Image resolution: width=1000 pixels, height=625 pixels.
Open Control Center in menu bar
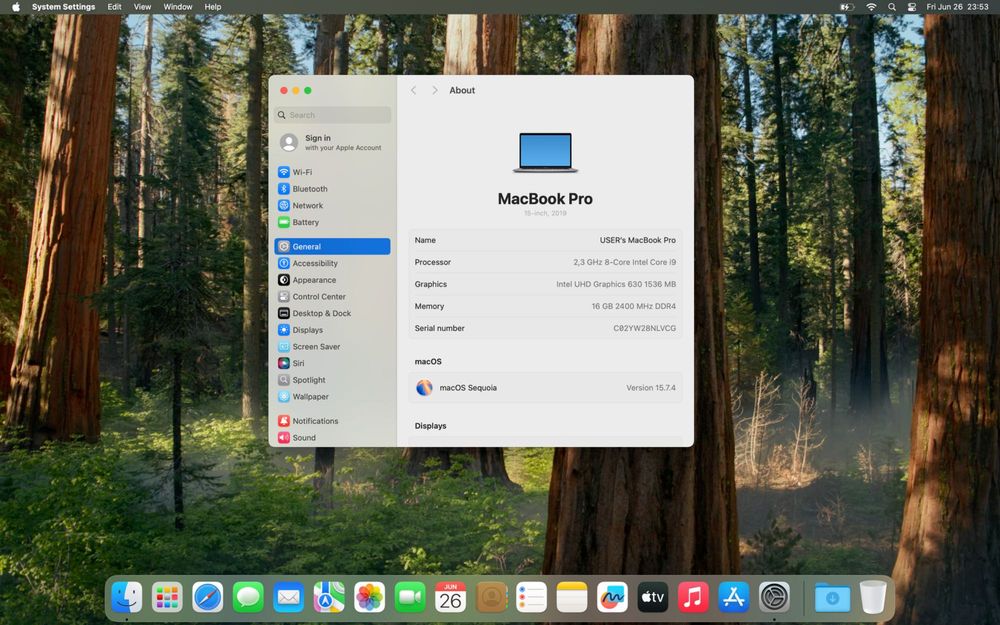[912, 7]
